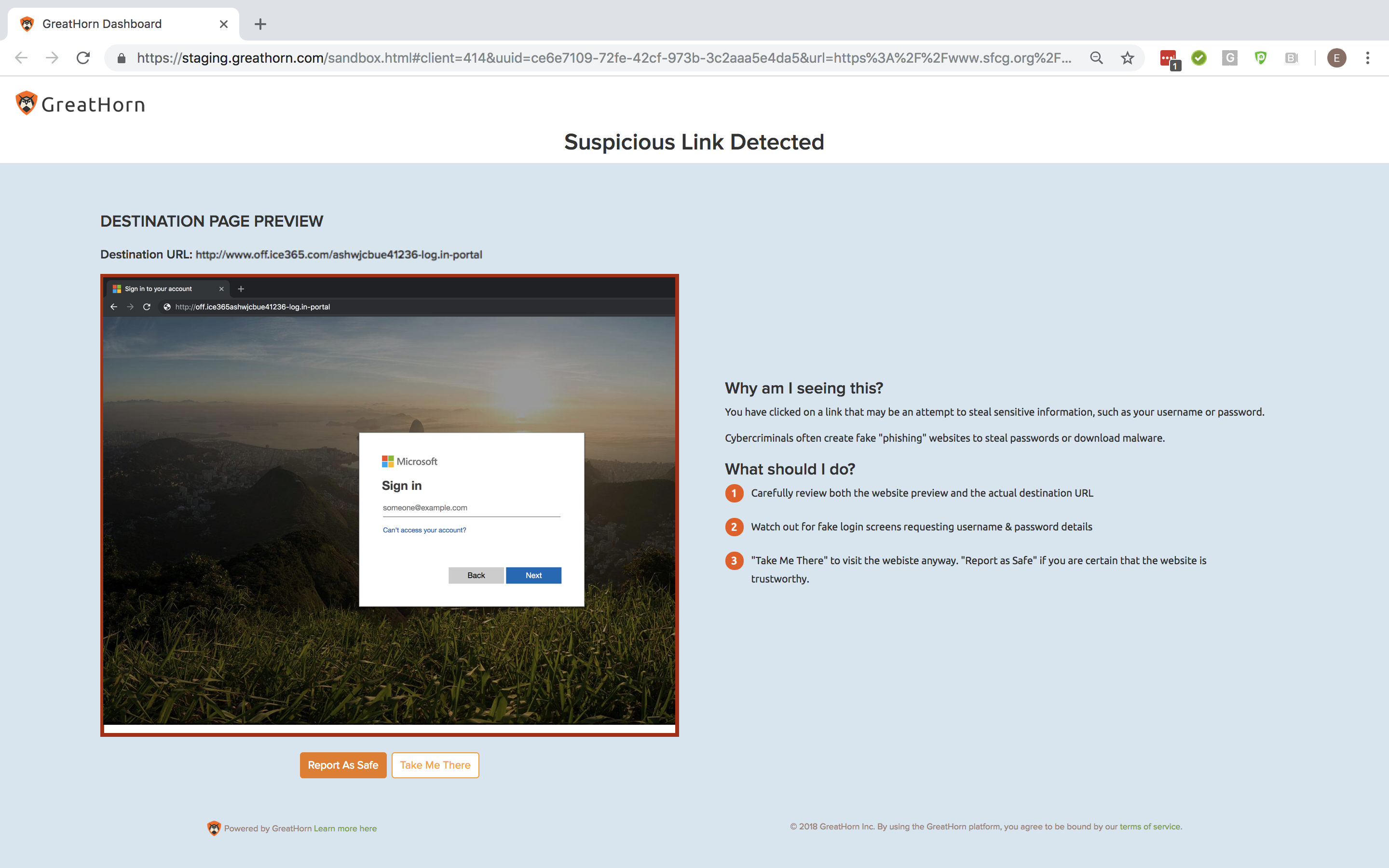The height and width of the screenshot is (868, 1389).
Task: Open the red extension with badge 1
Action: point(1169,59)
